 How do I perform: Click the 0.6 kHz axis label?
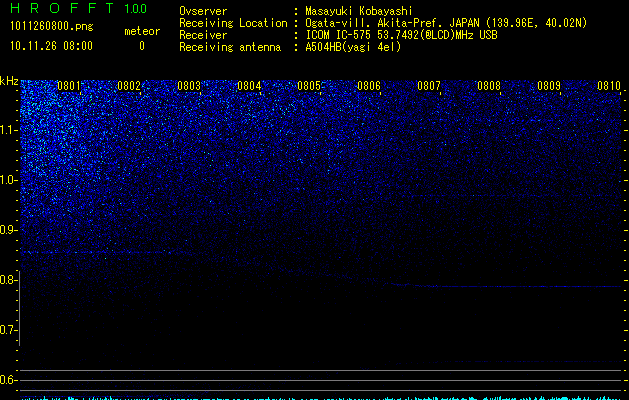coord(9,380)
